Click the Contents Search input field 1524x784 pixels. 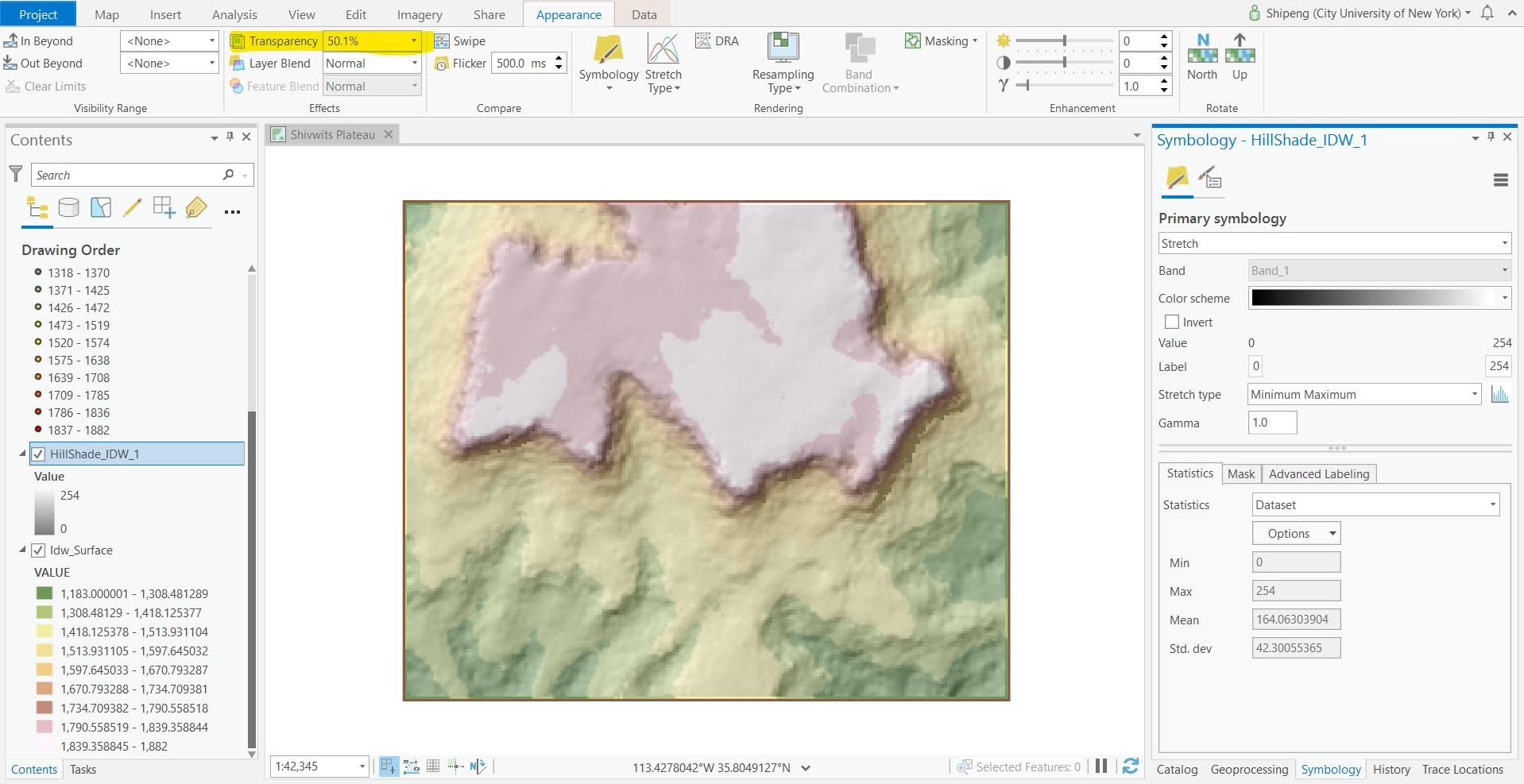[127, 176]
